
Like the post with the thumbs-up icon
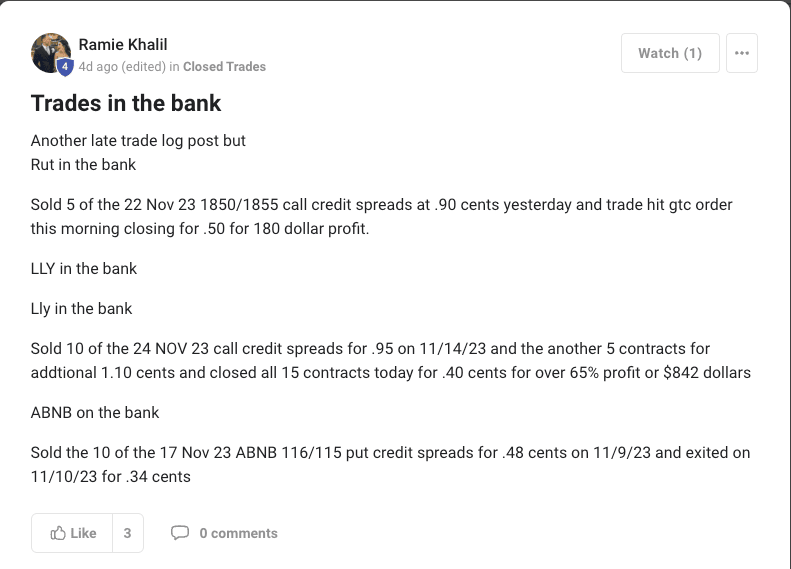[73, 533]
